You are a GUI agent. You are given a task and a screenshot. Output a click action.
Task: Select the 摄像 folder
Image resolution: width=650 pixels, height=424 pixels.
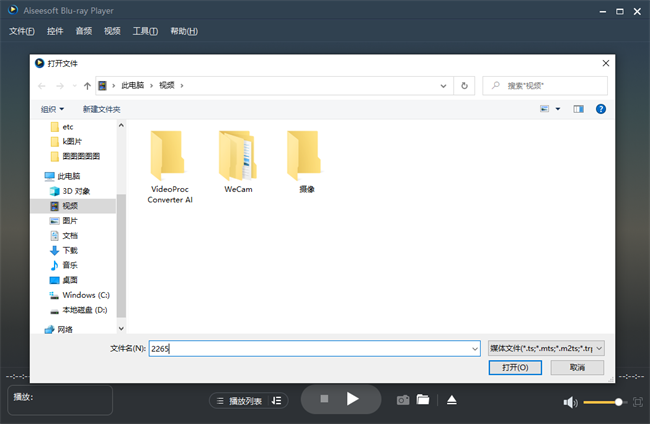[x=306, y=162]
